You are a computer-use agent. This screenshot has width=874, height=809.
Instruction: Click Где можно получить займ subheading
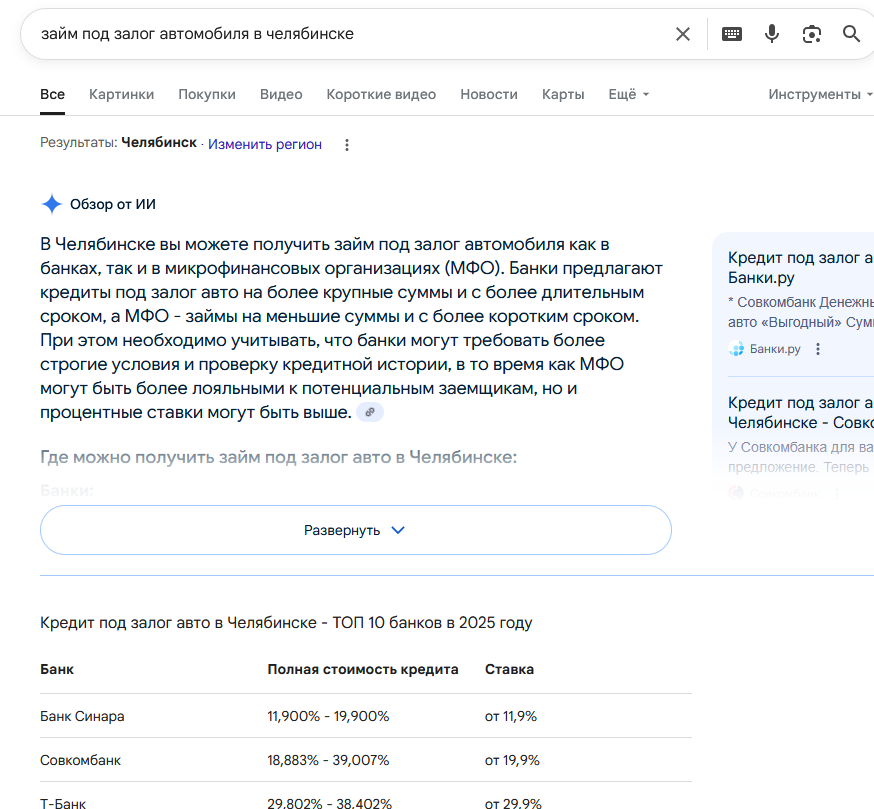coord(279,457)
